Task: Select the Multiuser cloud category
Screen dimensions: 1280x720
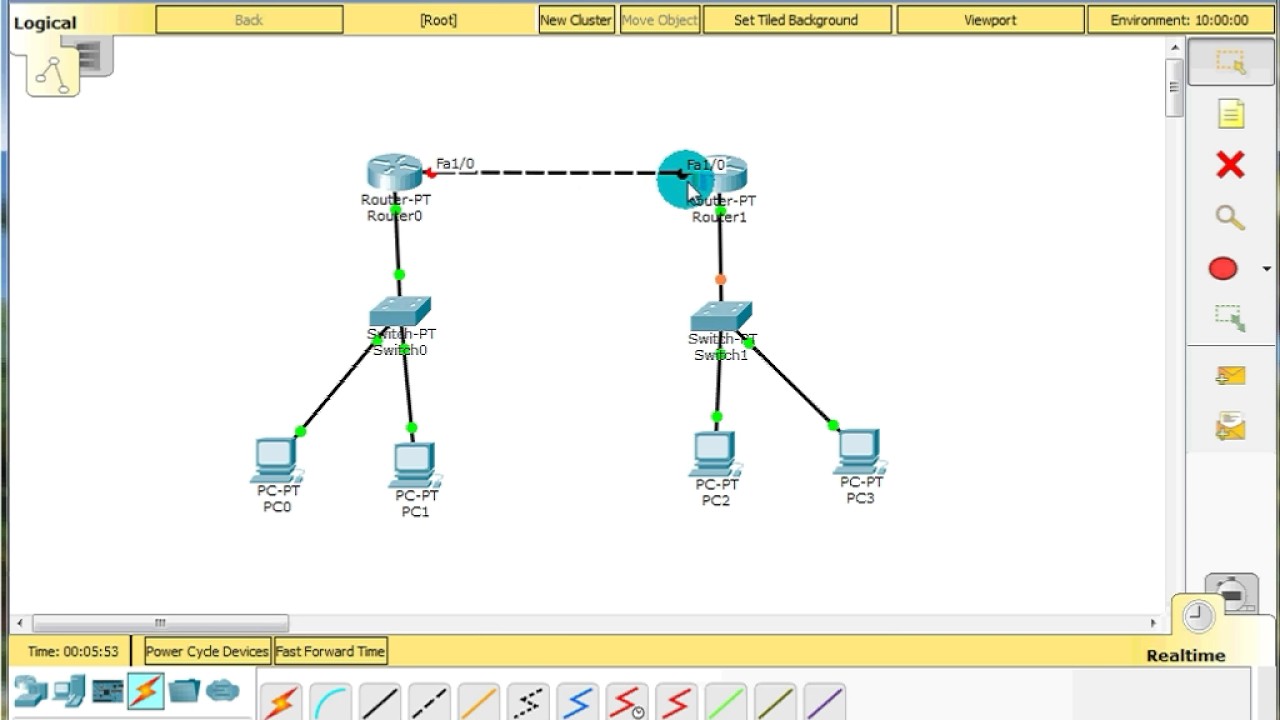Action: (x=222, y=691)
